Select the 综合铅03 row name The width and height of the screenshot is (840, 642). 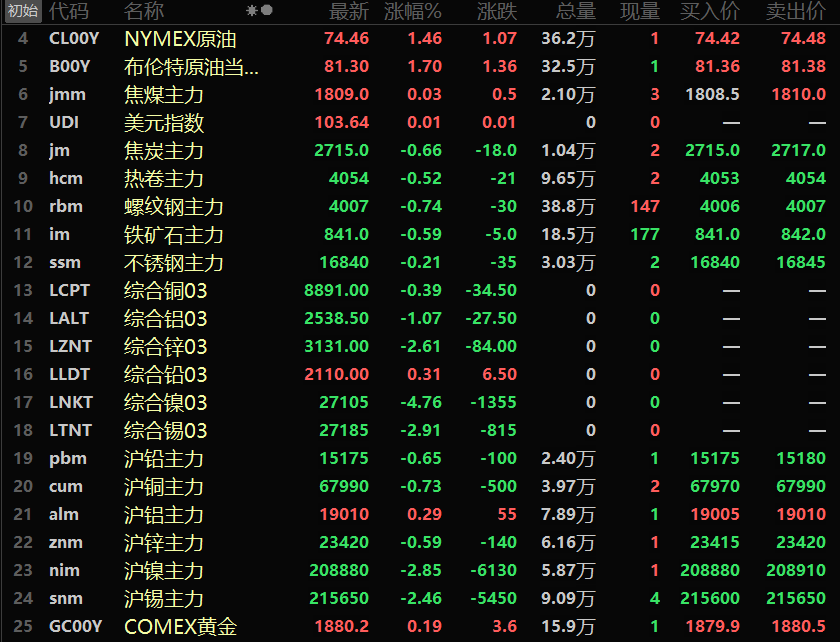166,374
